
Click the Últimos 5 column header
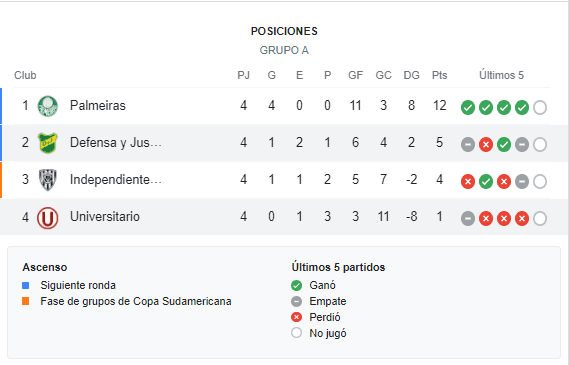[501, 75]
